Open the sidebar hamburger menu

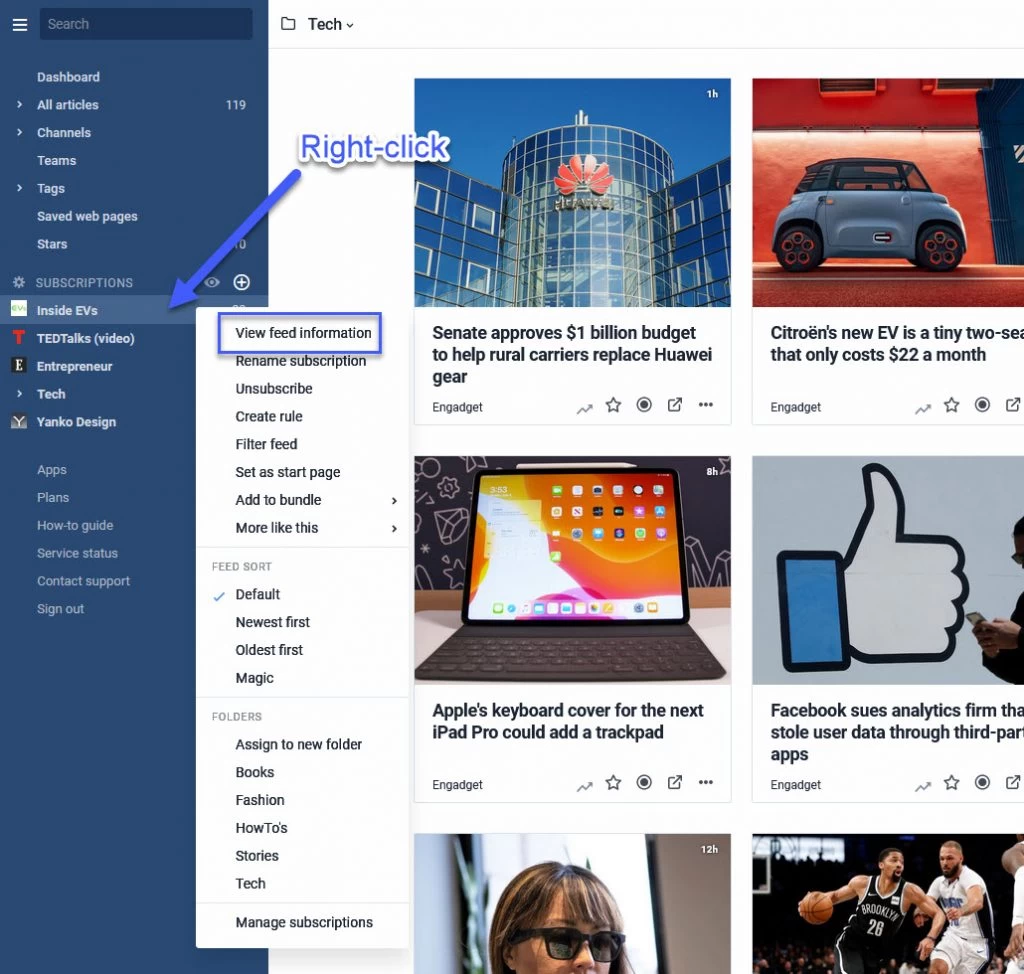(x=19, y=24)
